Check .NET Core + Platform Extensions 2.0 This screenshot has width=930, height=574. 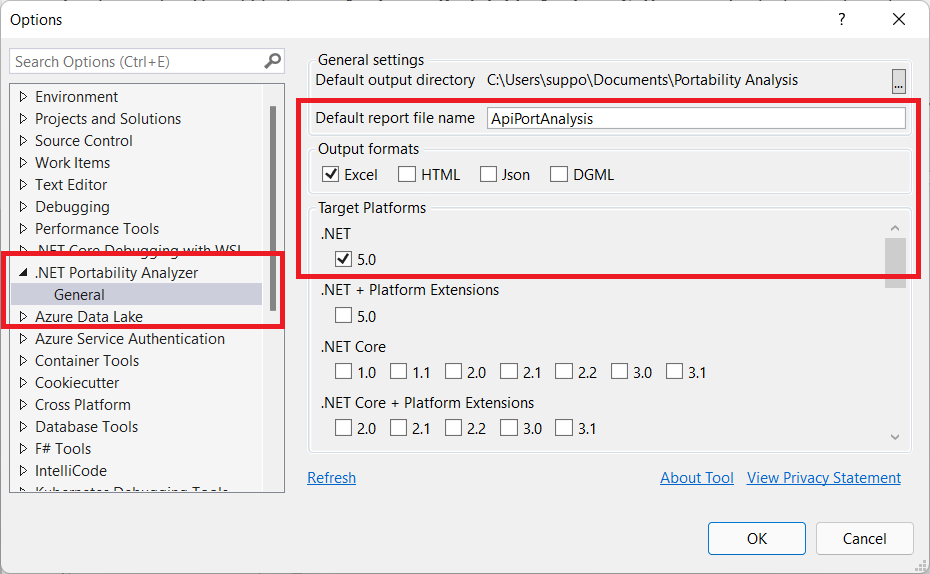[x=343, y=428]
